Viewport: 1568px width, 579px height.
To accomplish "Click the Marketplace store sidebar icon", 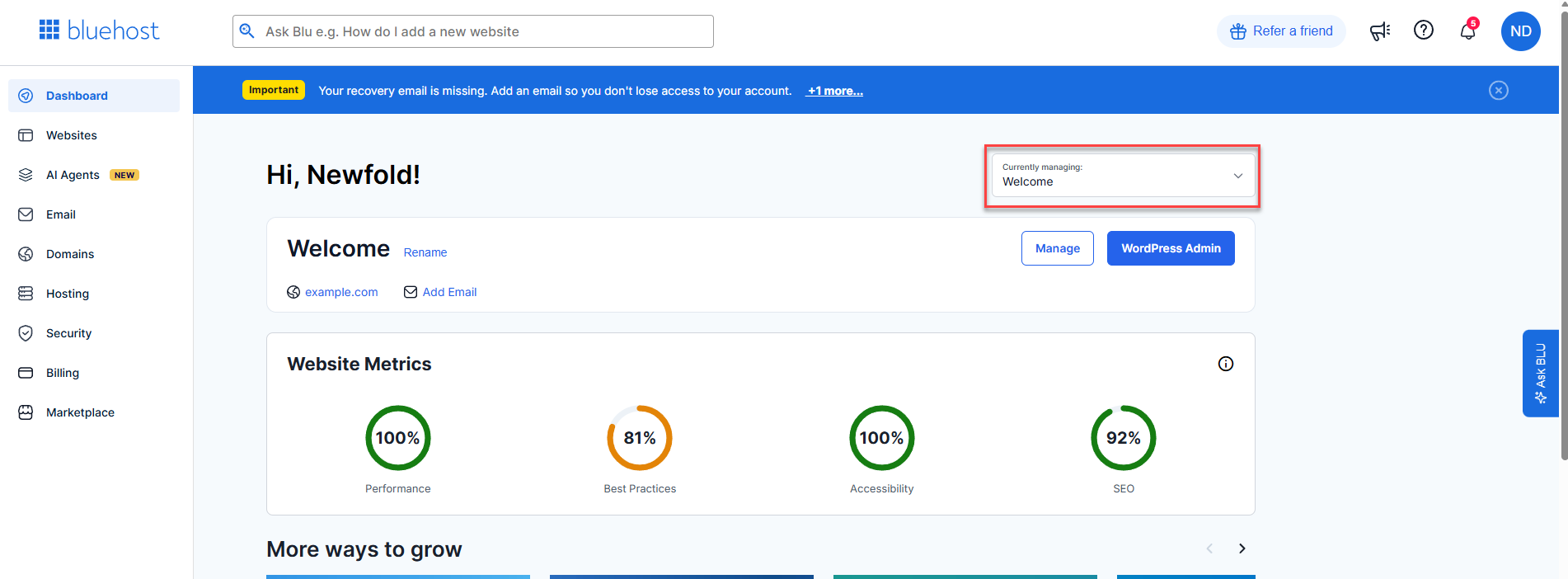I will pos(26,412).
